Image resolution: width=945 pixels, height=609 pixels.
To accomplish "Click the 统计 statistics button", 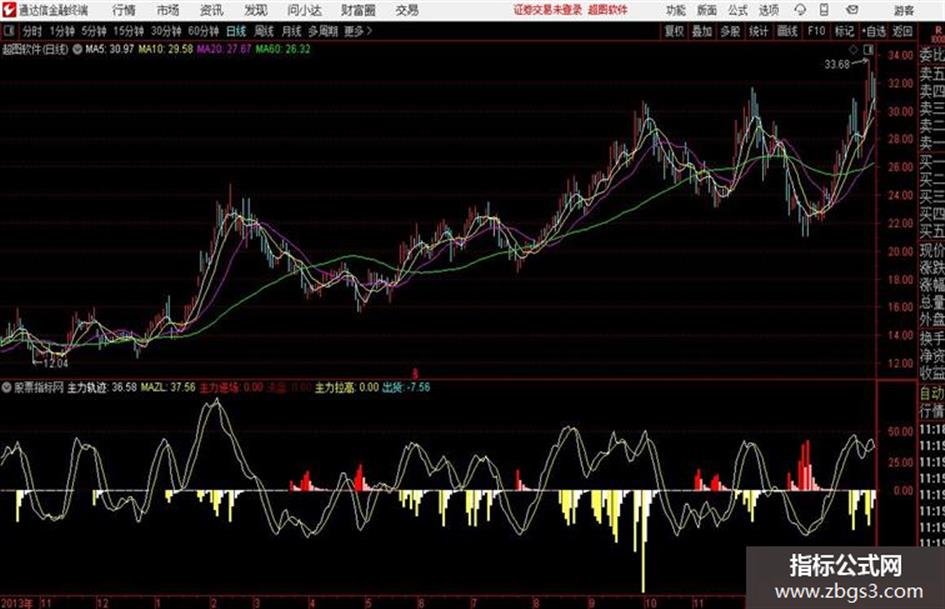I will 759,31.
